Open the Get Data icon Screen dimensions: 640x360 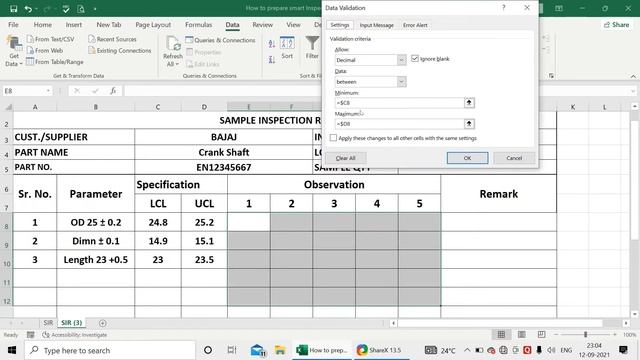click(x=13, y=43)
